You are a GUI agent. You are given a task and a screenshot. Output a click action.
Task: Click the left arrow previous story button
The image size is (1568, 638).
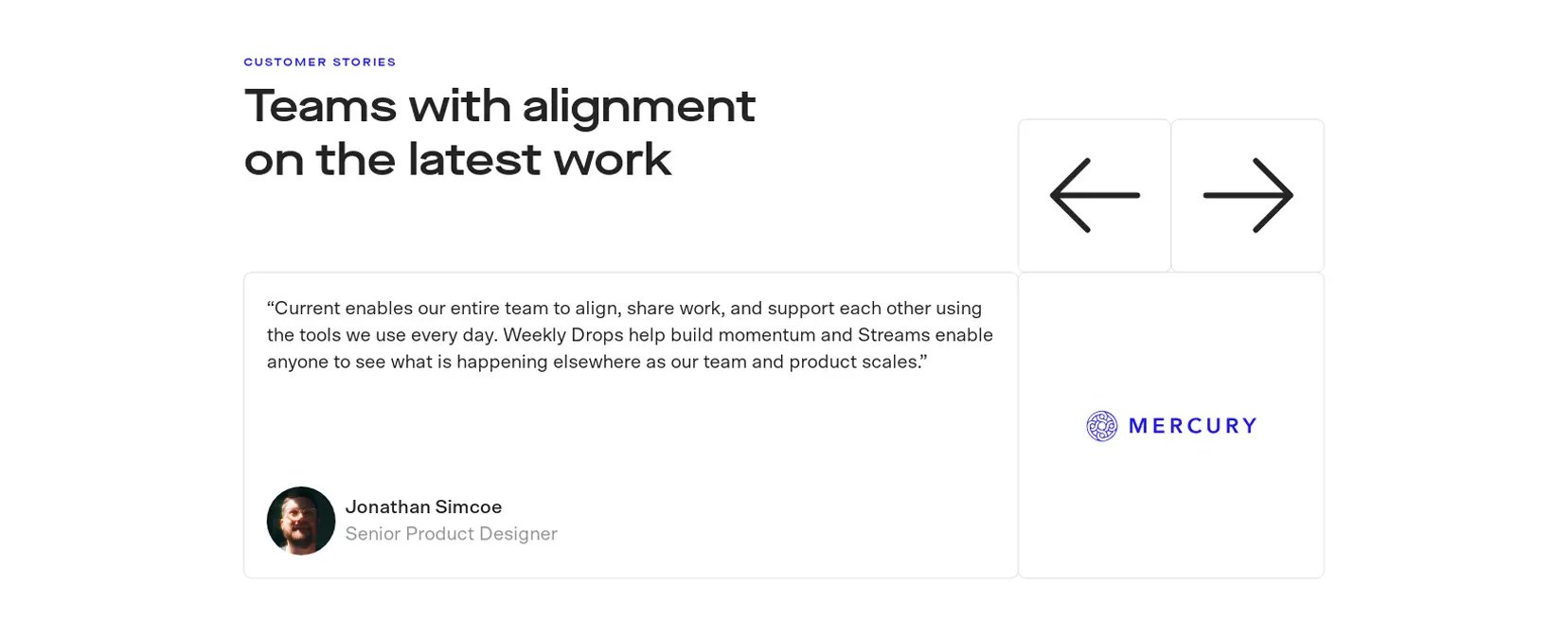tap(1095, 195)
